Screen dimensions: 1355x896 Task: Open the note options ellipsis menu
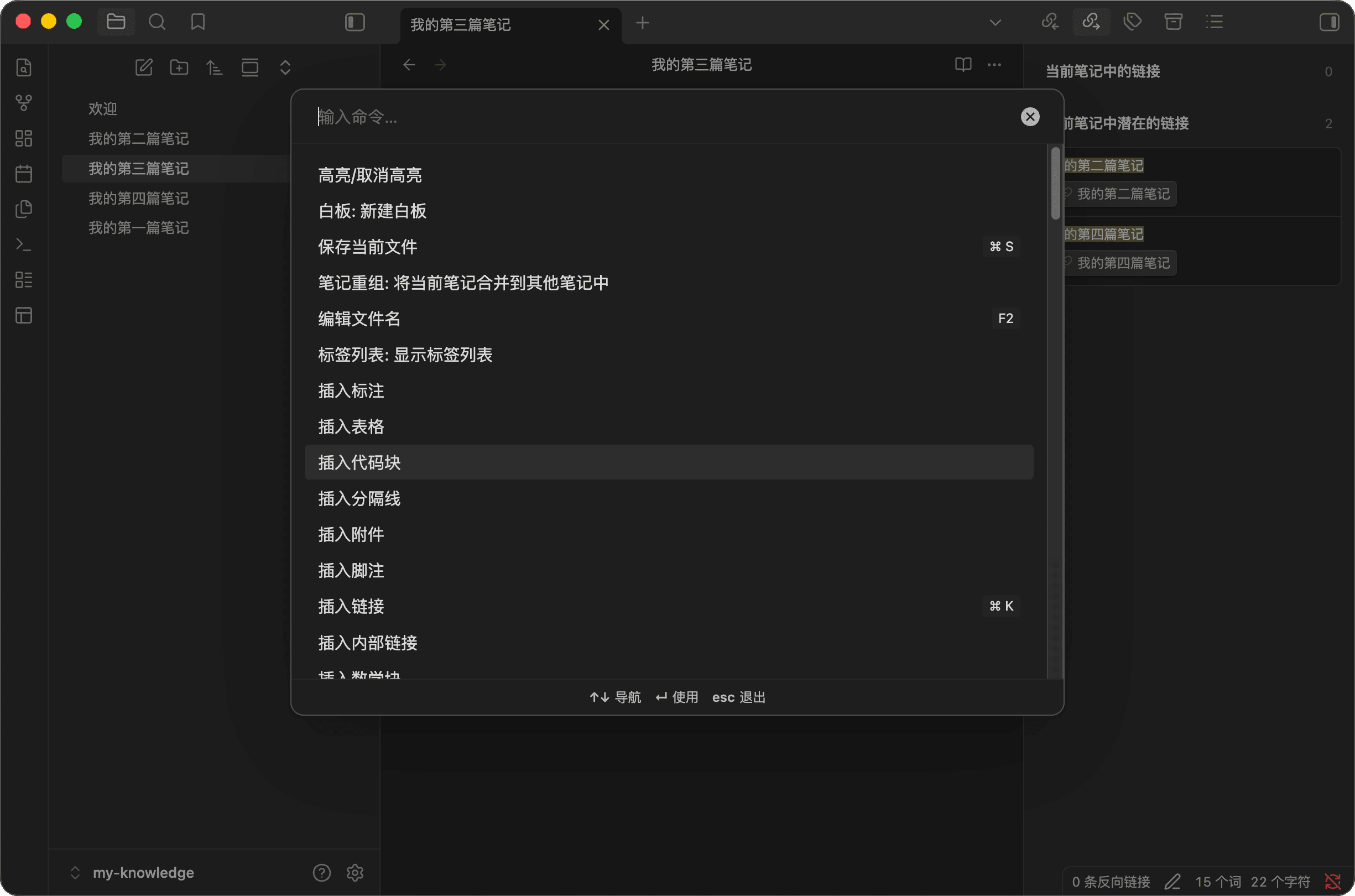click(x=994, y=65)
